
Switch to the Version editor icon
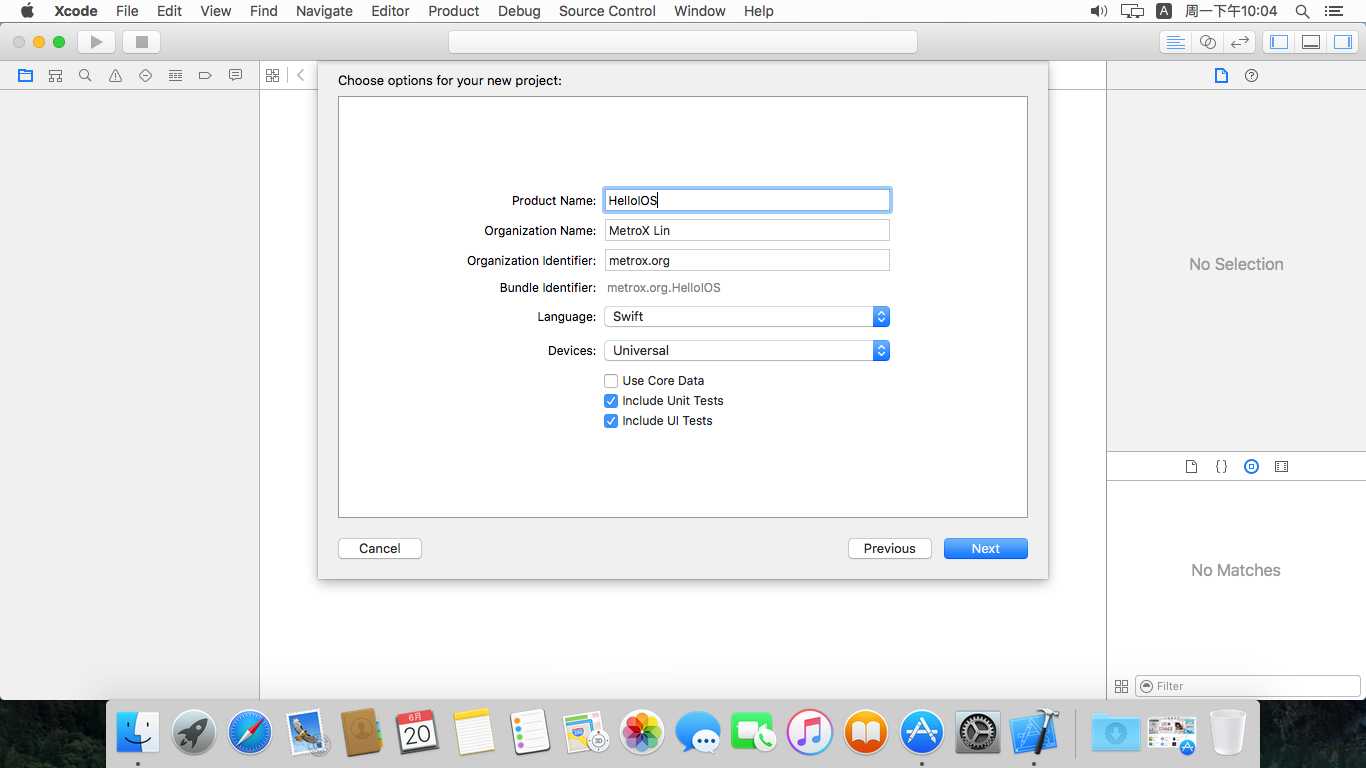coord(1240,42)
